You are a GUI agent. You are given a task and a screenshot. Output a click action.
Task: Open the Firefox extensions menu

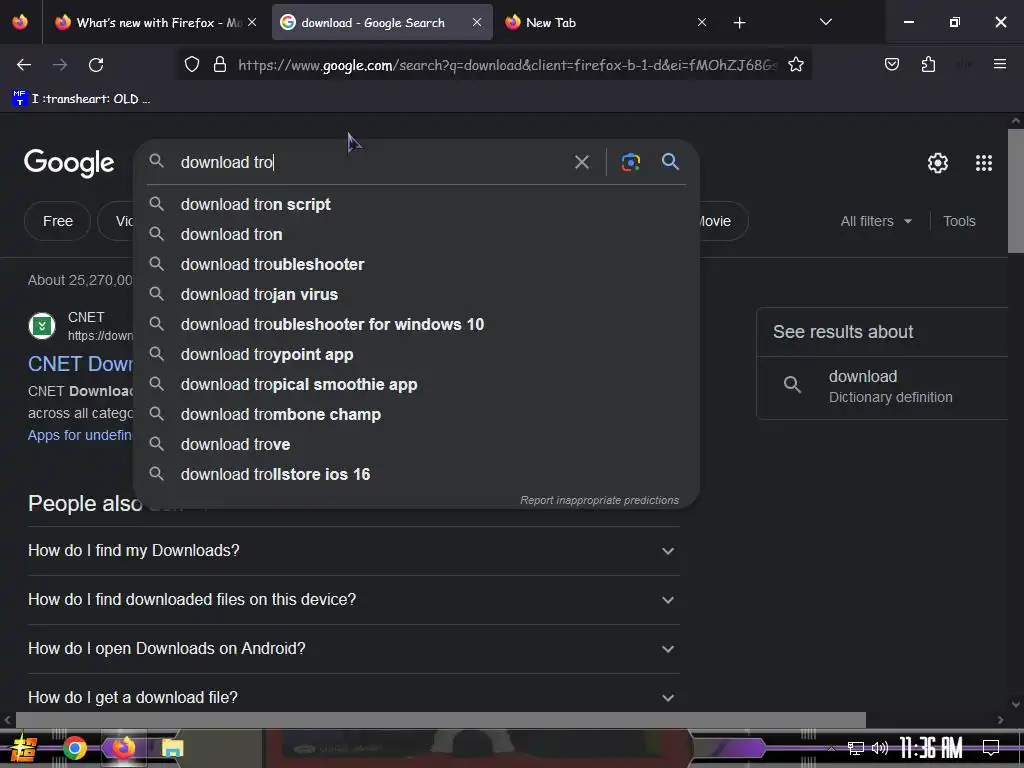pyautogui.click(x=928, y=64)
